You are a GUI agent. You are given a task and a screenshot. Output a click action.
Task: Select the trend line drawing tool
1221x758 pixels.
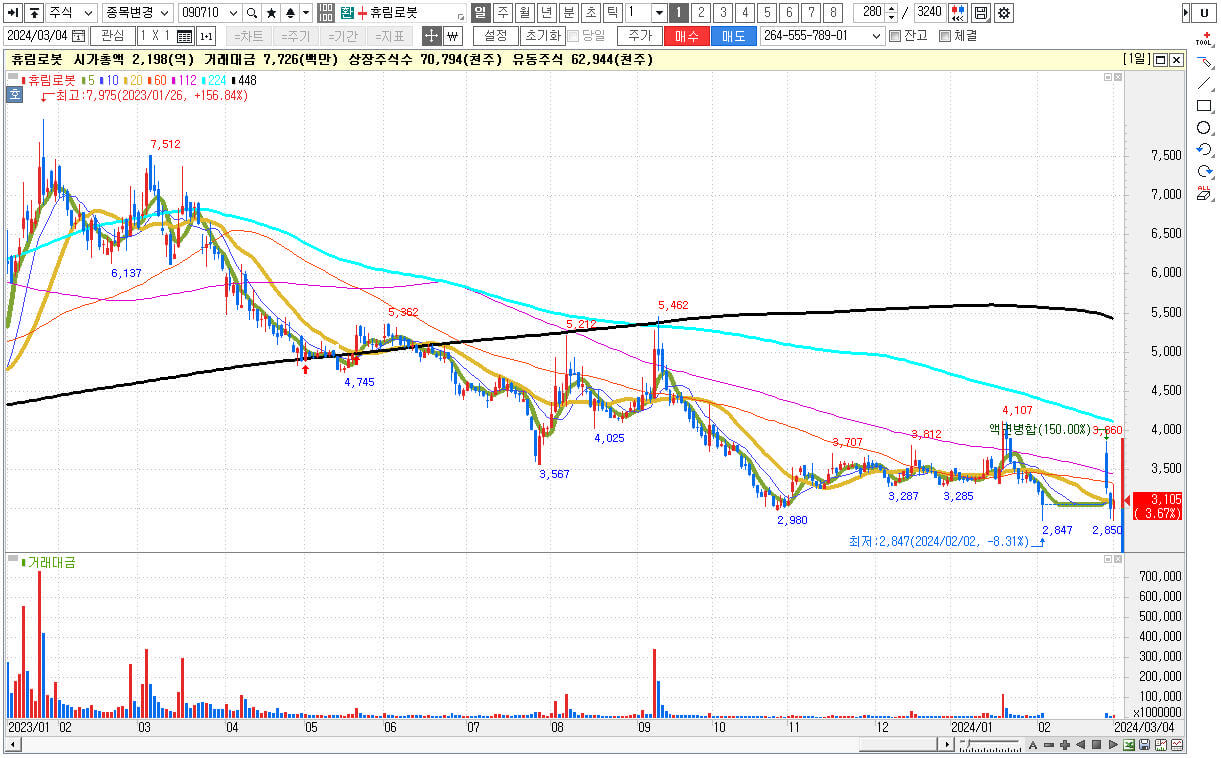(1205, 84)
